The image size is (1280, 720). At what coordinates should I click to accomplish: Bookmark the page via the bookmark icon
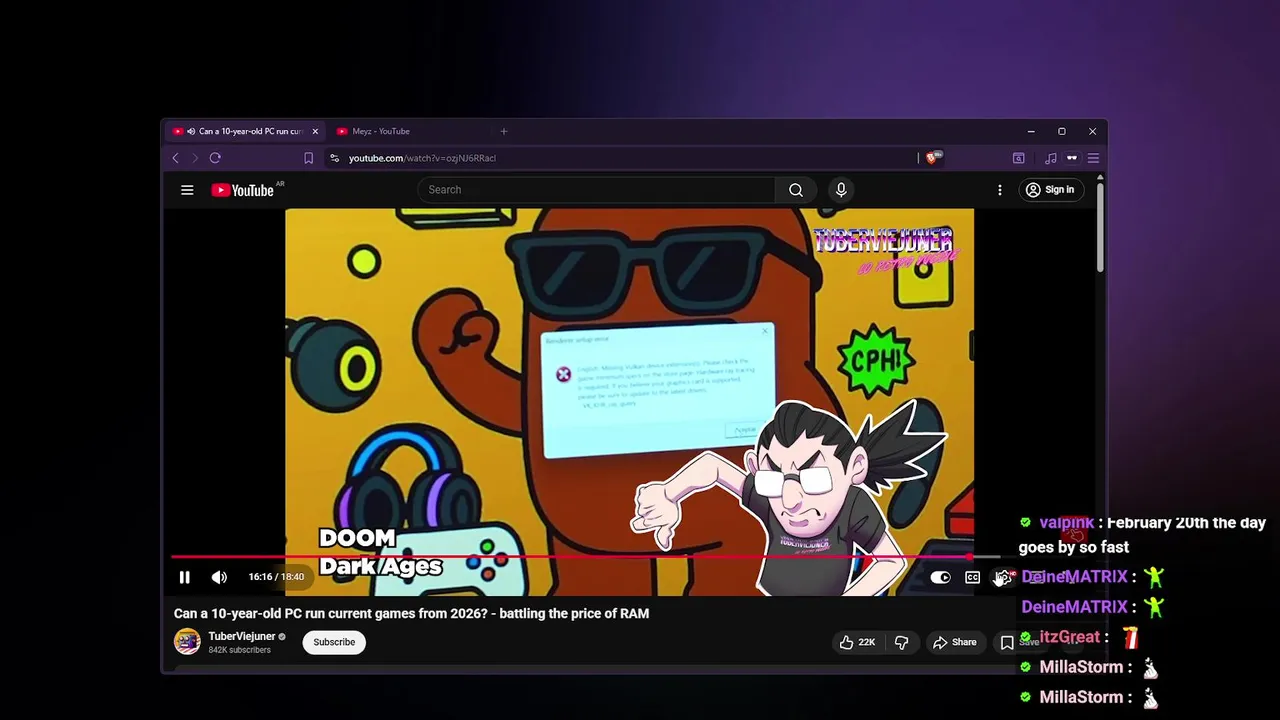(309, 158)
